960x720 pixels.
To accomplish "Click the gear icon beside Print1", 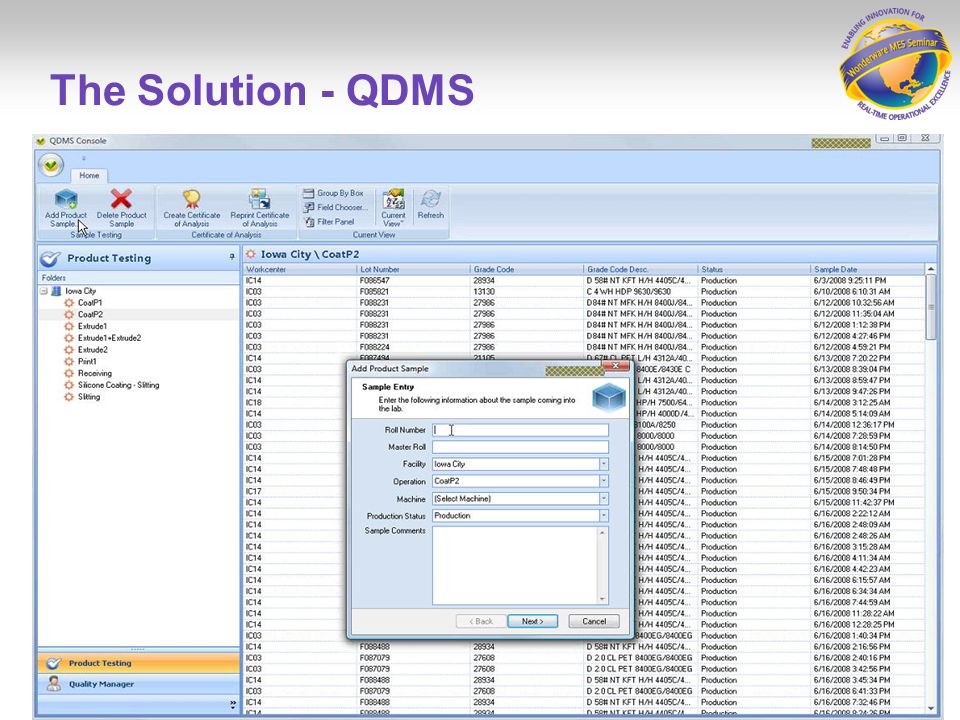I will coord(69,361).
